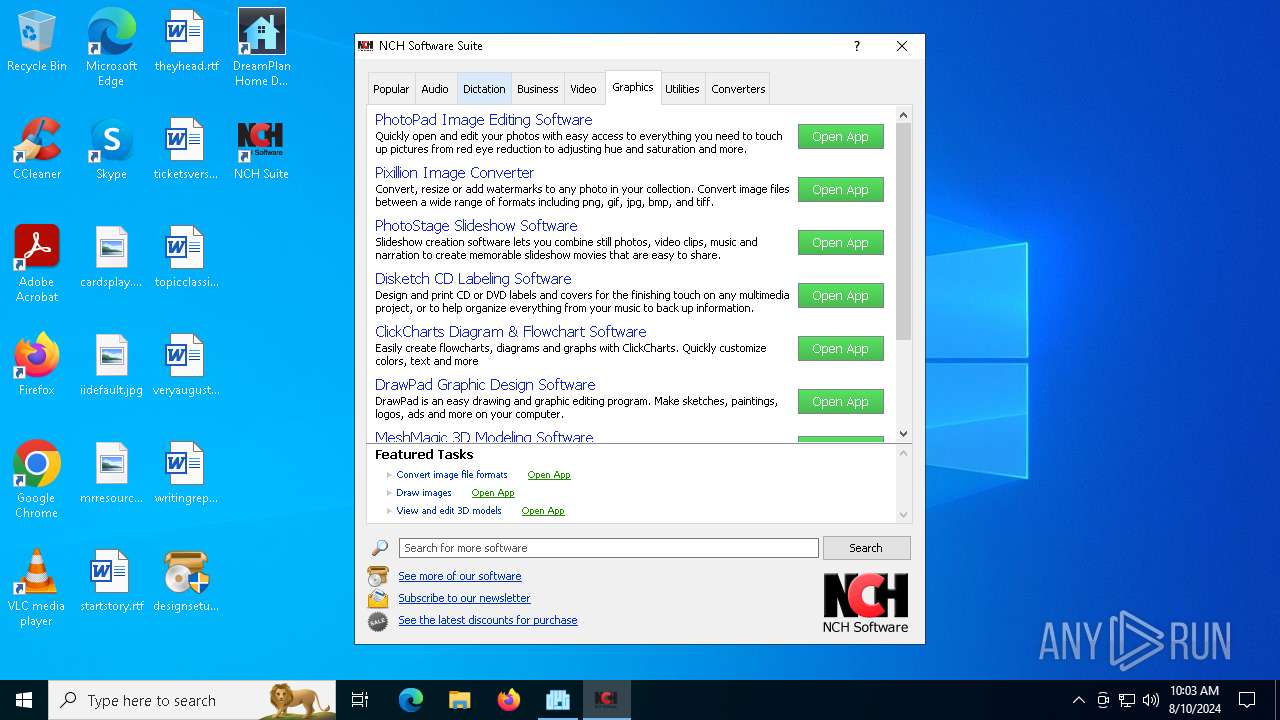Click the software list scrollbar up arrow
This screenshot has width=1280, height=720.
click(x=904, y=115)
